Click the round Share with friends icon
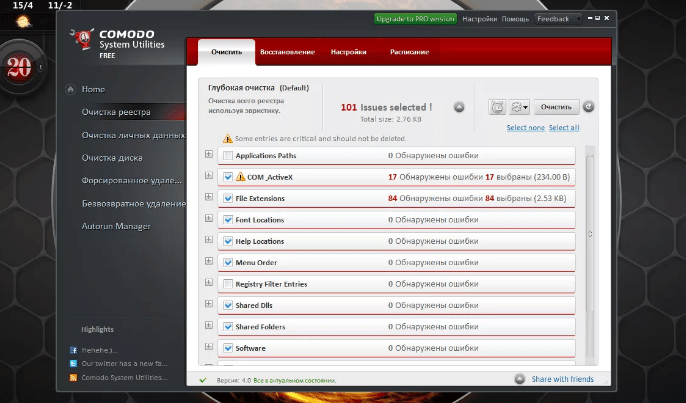Viewport: 686px width, 403px height. pos(519,379)
